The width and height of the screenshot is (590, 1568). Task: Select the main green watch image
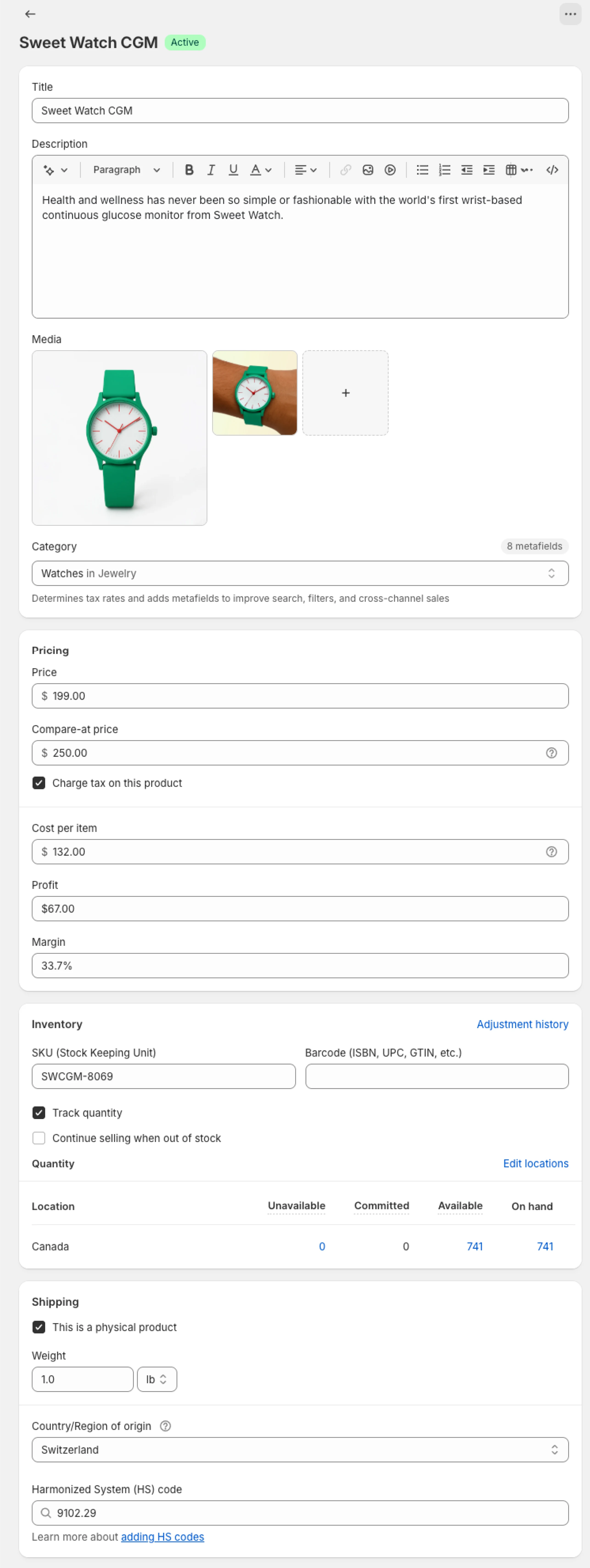[119, 438]
